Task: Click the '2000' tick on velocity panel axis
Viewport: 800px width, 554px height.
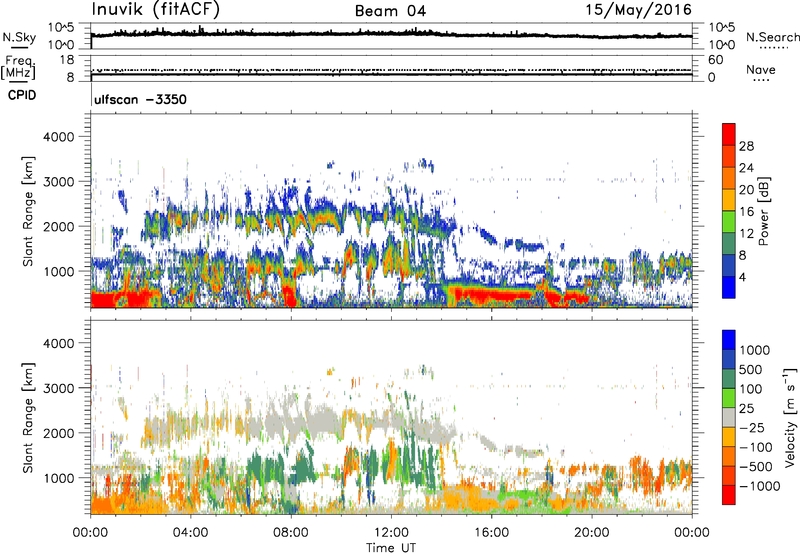Action: [58, 433]
